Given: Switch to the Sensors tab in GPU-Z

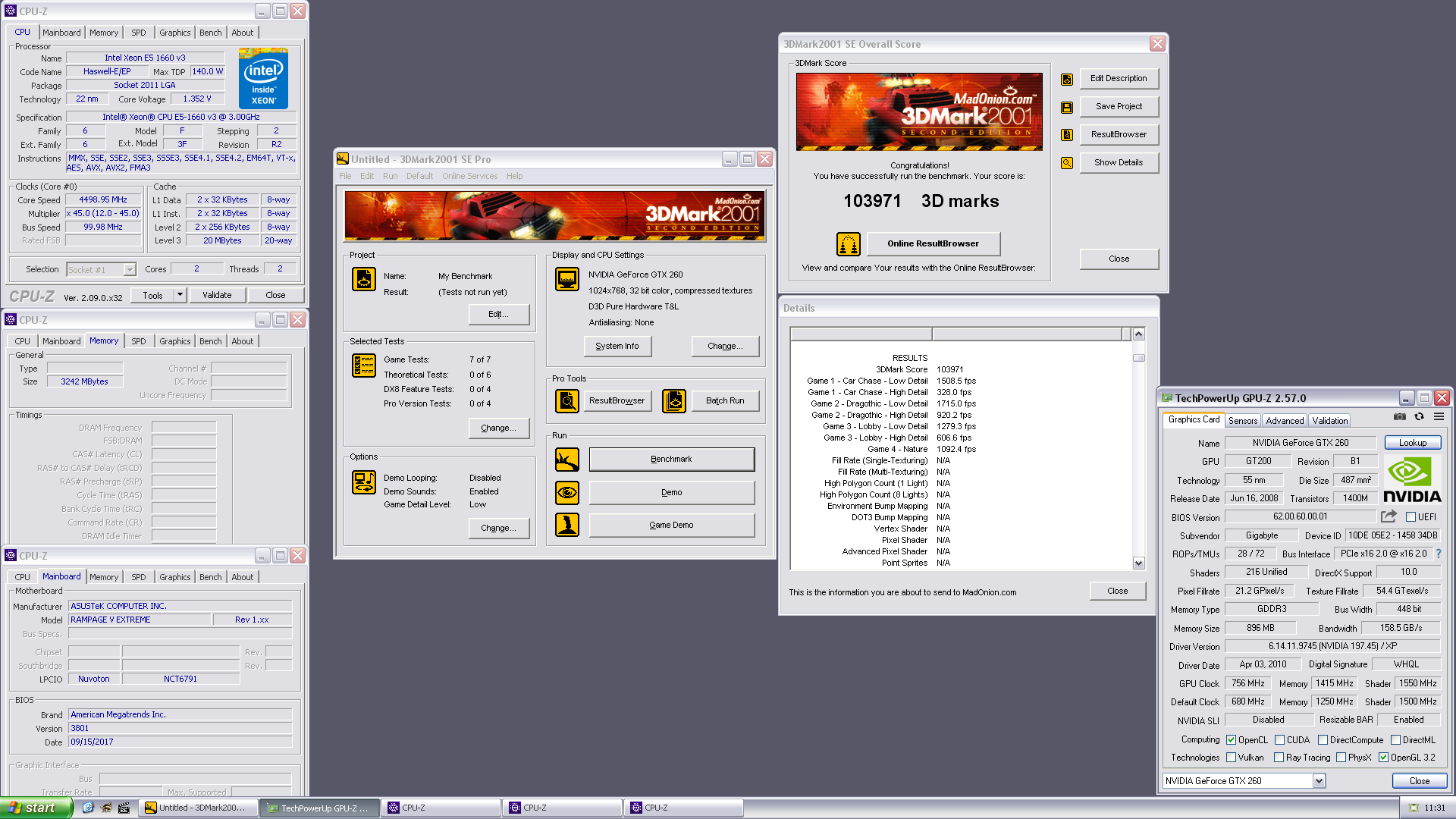Looking at the screenshot, I should [1243, 420].
